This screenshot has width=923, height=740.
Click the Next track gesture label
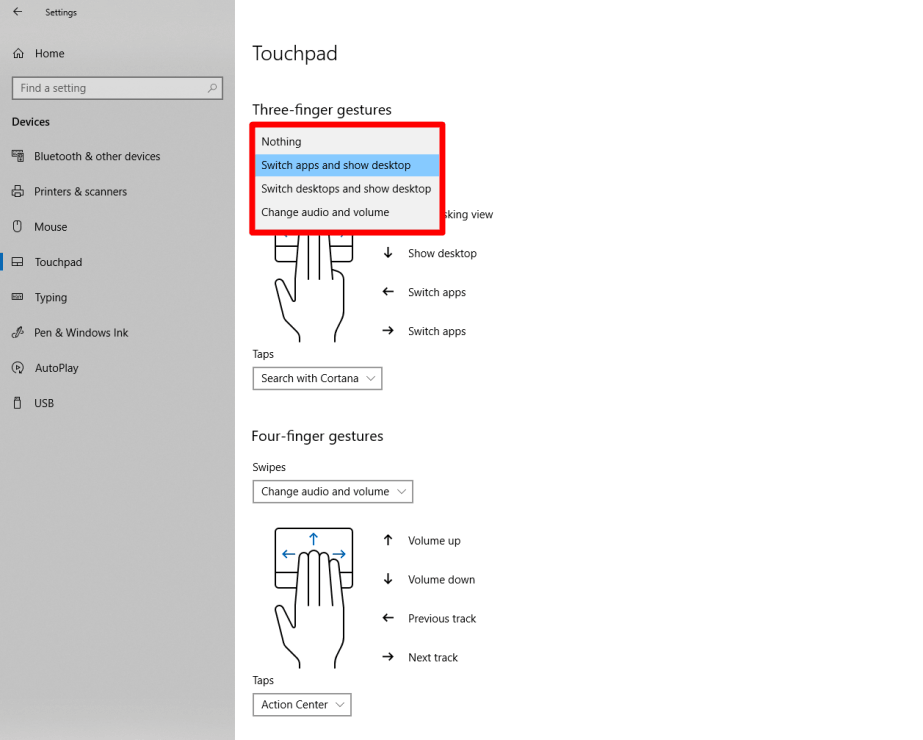pyautogui.click(x=433, y=657)
